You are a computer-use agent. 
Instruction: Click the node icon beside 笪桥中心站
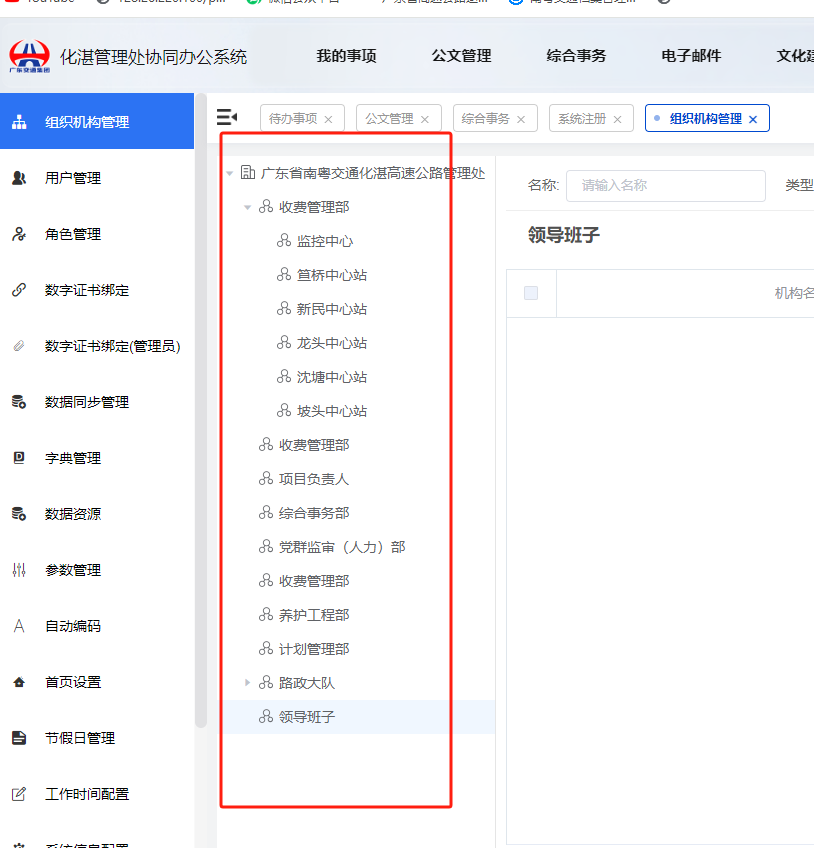click(x=284, y=275)
